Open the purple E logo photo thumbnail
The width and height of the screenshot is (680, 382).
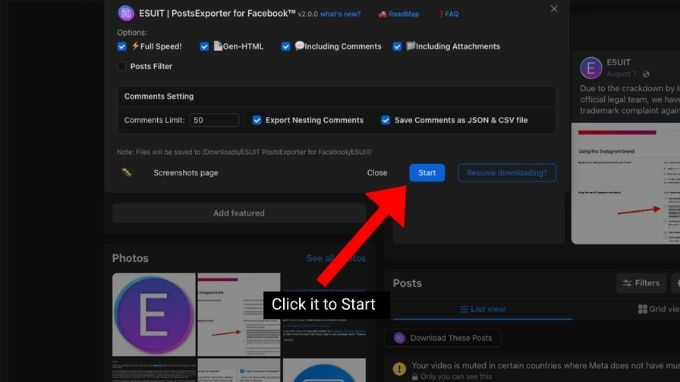pos(154,314)
